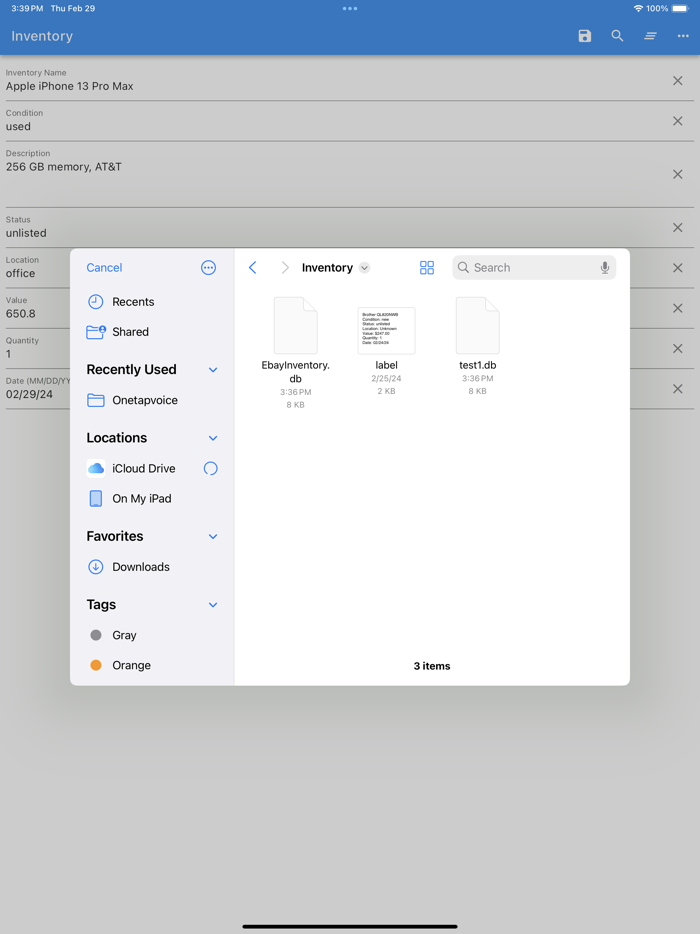Click the Condition field value used
Screen dimensions: 700x934
pyautogui.click(x=18, y=126)
